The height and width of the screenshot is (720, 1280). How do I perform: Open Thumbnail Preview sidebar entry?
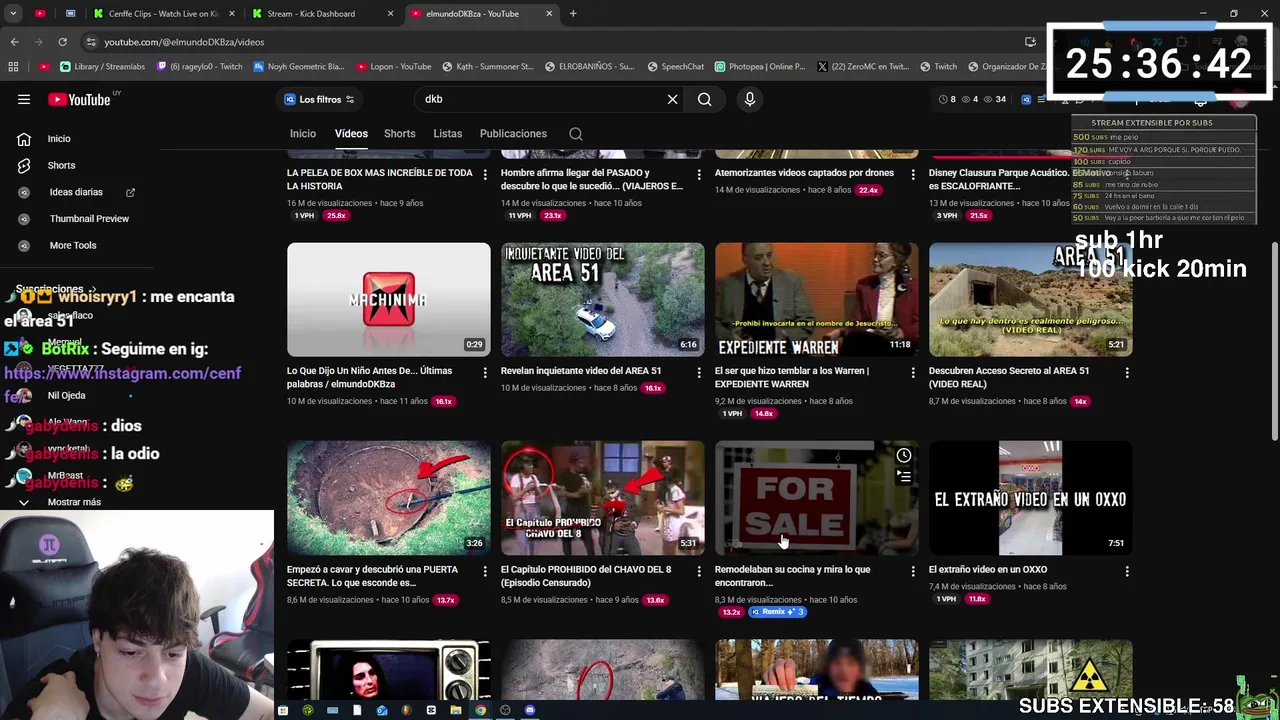point(89,219)
